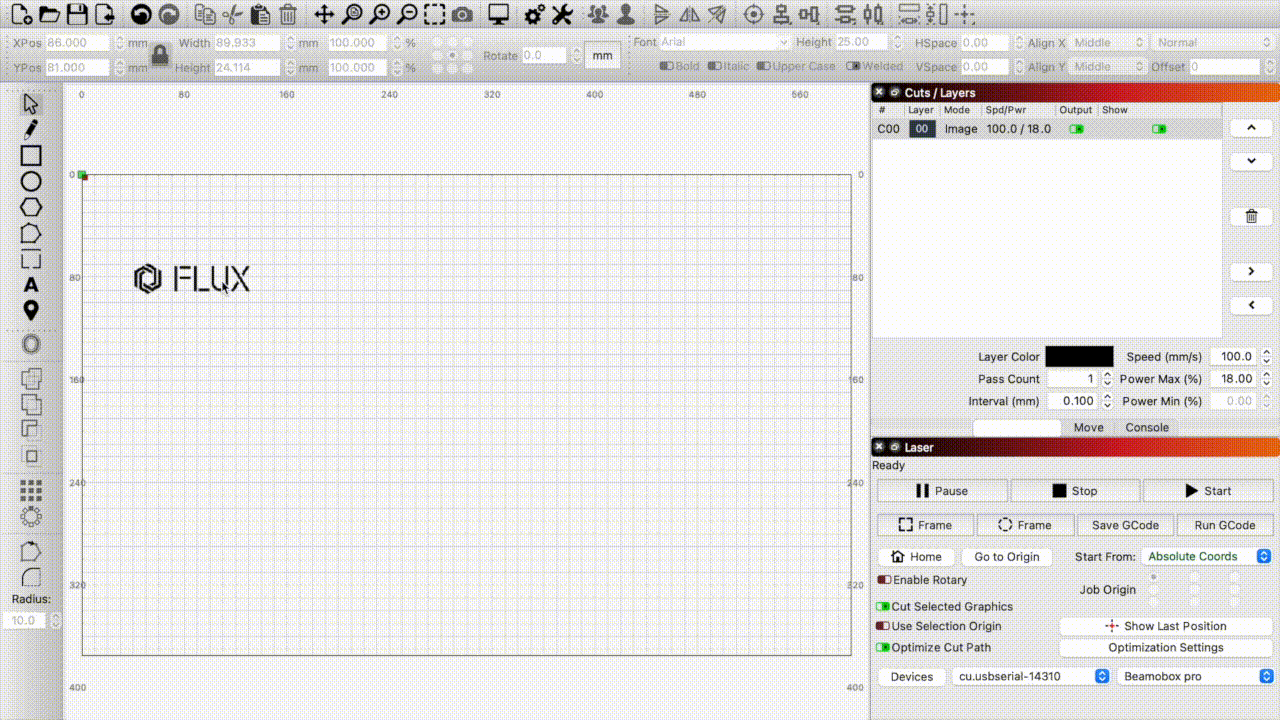
Task: Save the project with the floppy disk icon
Action: 76,14
